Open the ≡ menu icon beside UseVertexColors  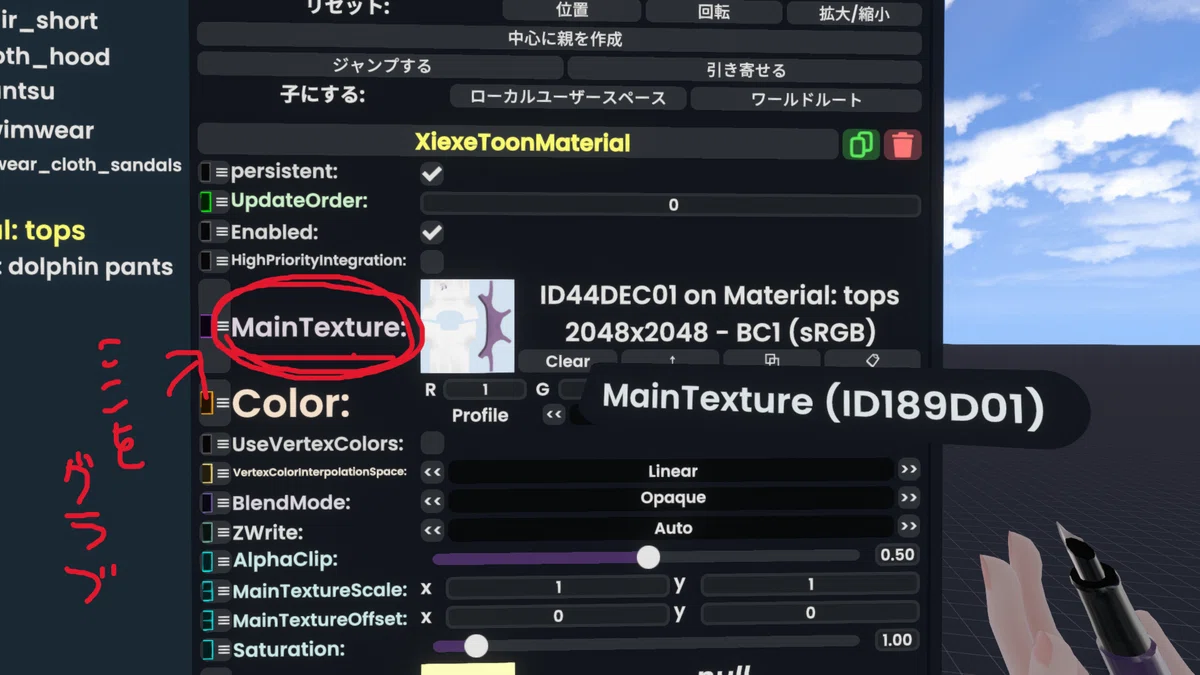point(222,444)
